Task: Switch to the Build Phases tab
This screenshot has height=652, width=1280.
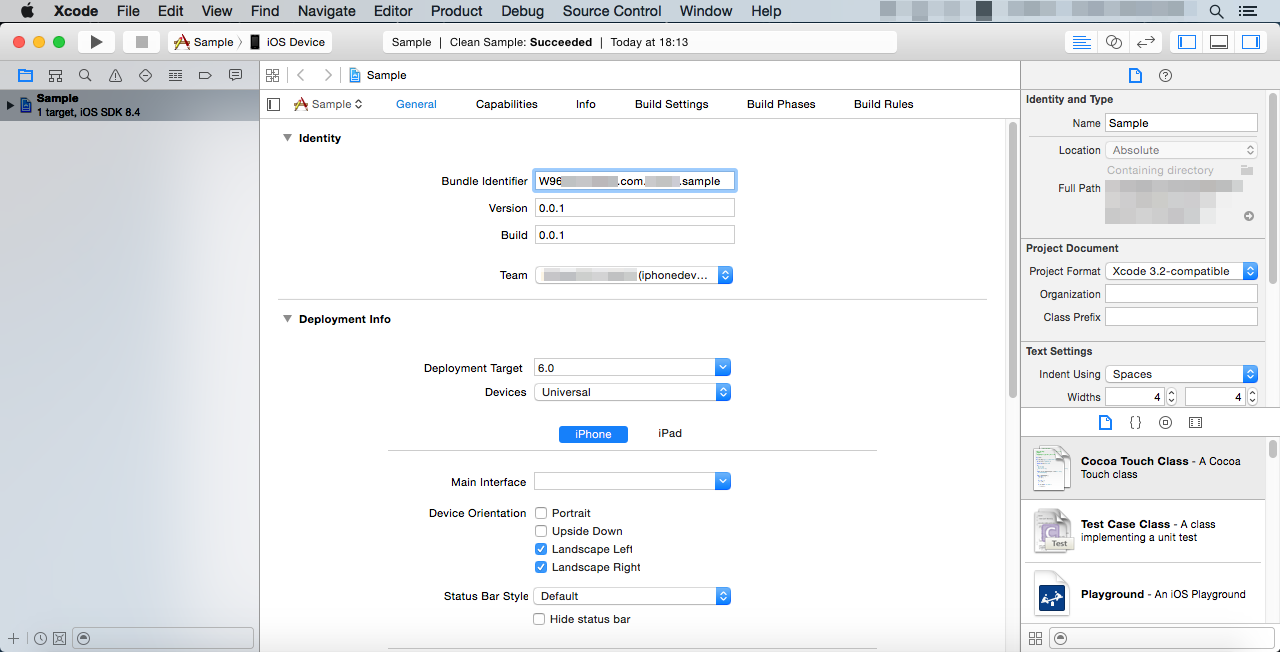Action: point(781,104)
